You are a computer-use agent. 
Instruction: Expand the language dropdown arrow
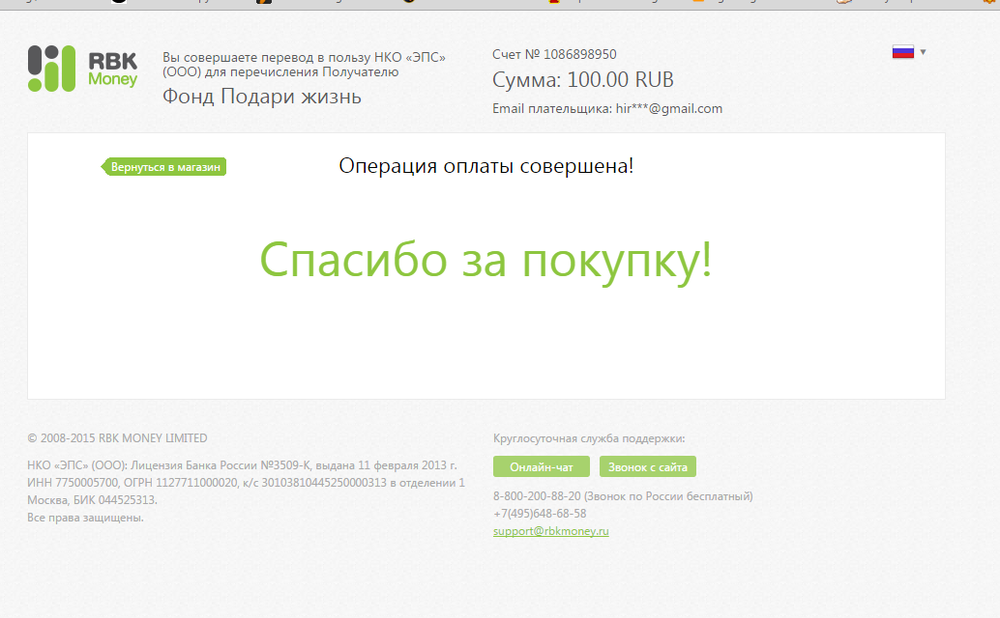pos(923,52)
